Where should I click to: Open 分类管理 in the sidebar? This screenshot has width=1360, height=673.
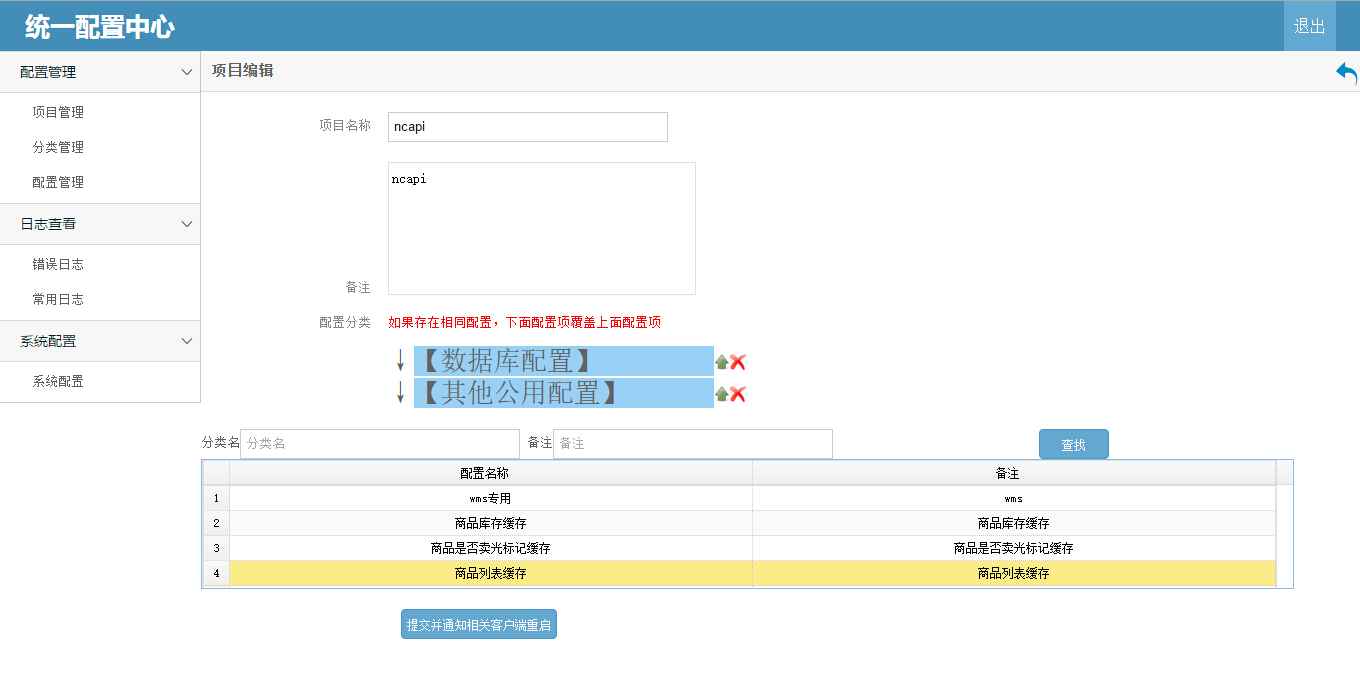(58, 147)
